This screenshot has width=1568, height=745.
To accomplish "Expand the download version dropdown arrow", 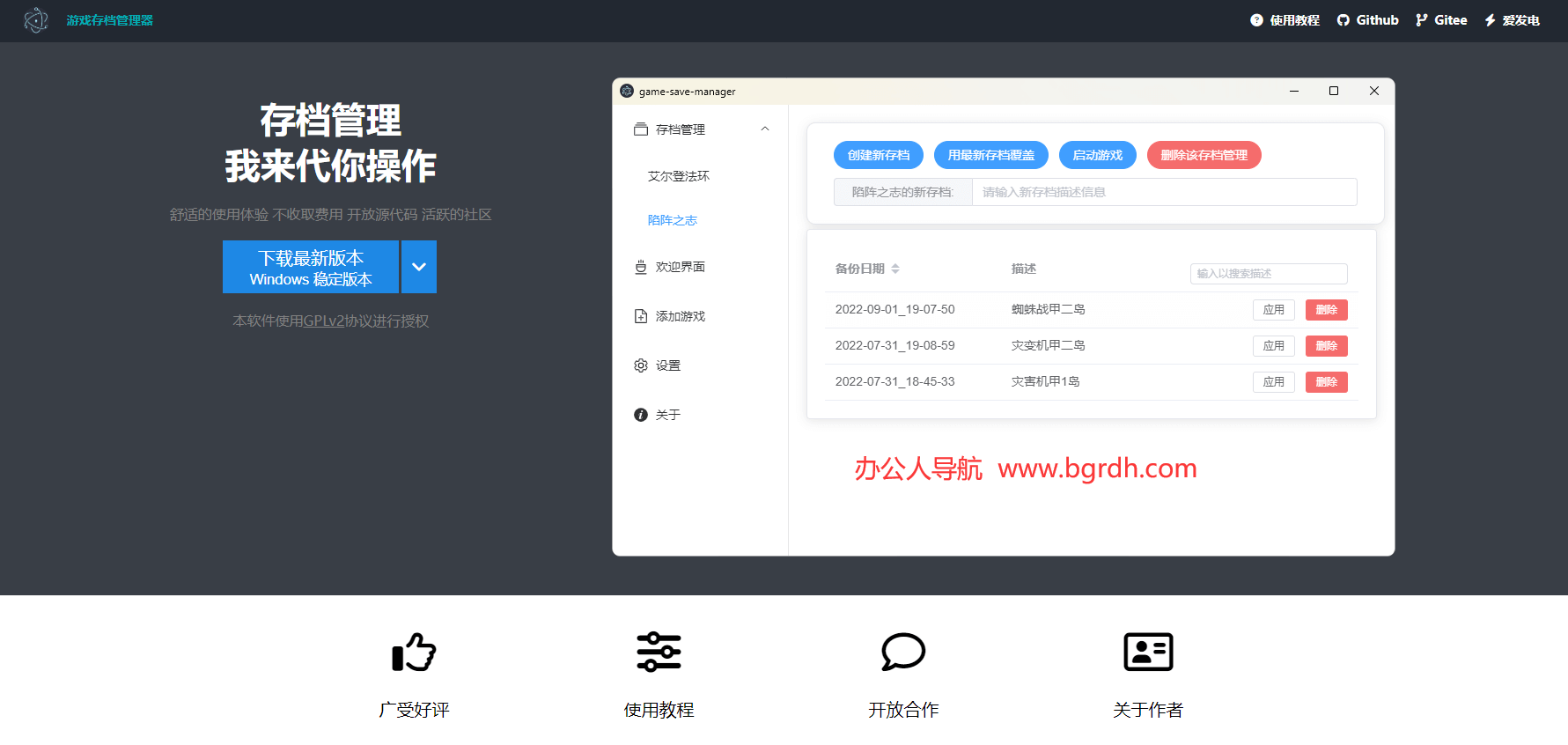I will [419, 267].
